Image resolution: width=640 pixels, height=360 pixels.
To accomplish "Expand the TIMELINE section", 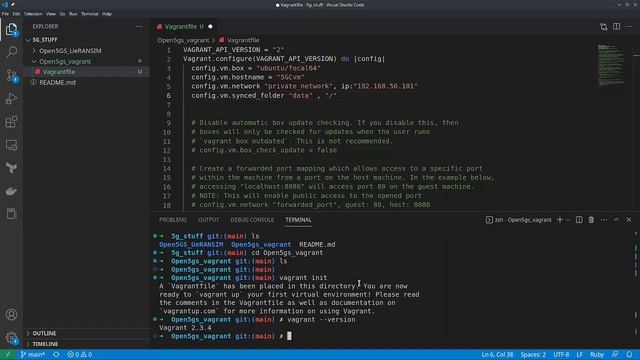I will click(x=86, y=344).
